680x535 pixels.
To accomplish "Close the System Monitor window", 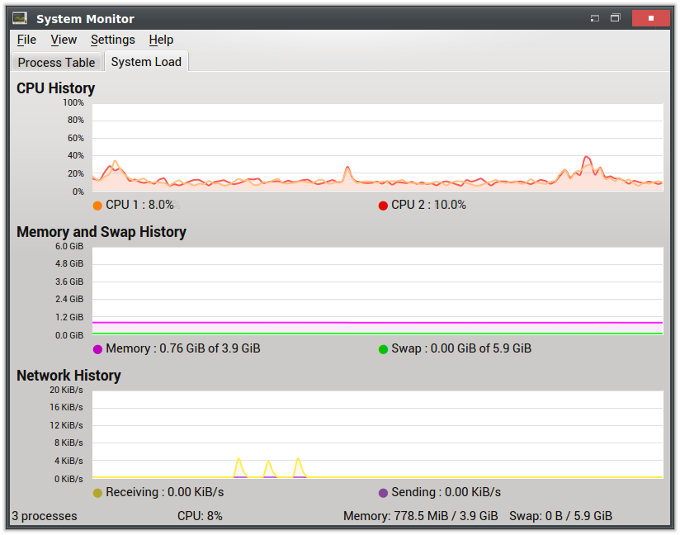I will point(651,18).
